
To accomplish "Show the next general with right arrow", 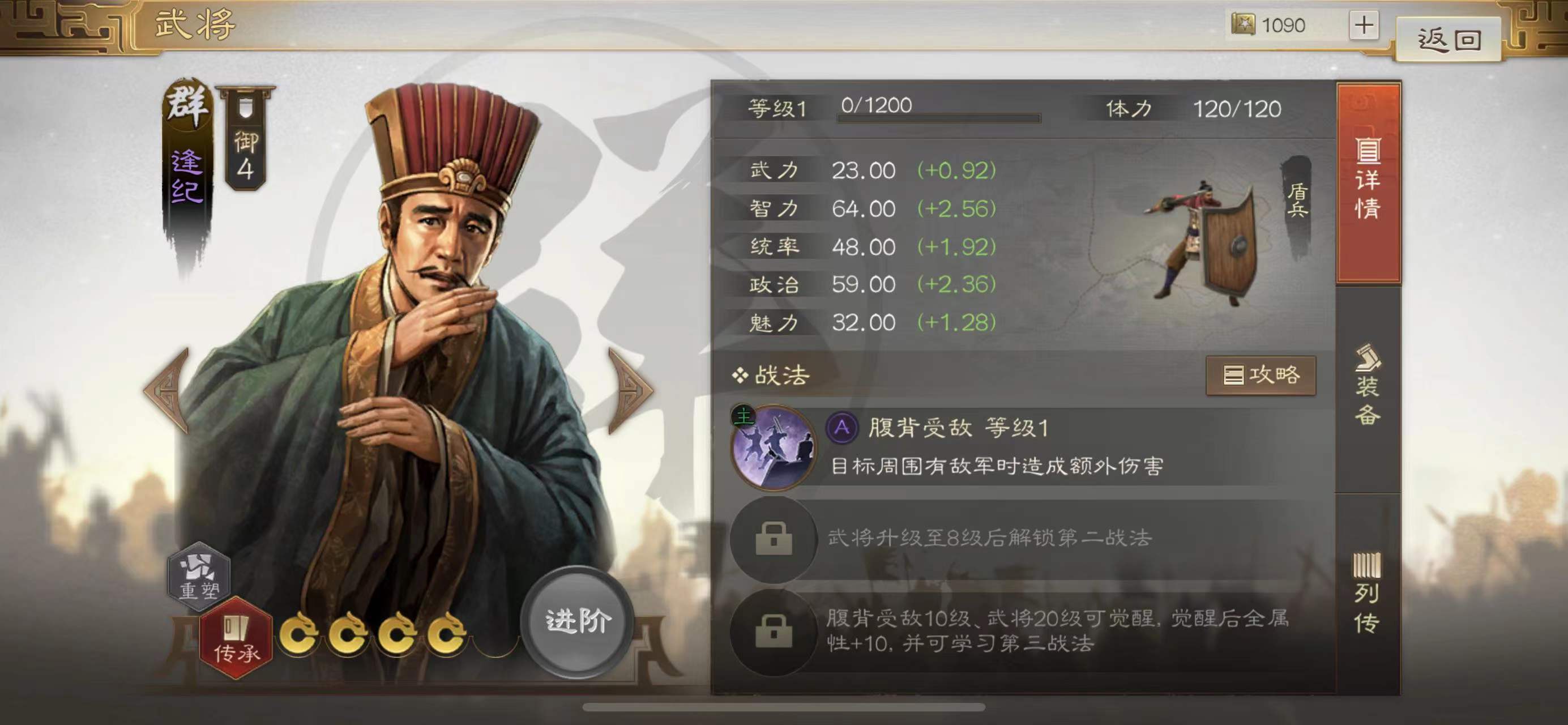I will coord(631,390).
